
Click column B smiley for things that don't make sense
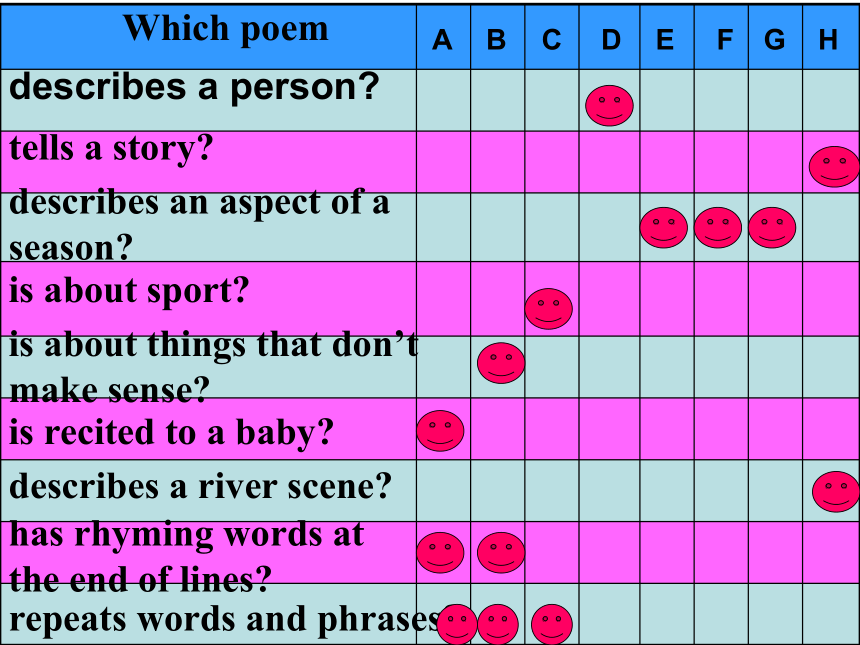click(x=501, y=363)
